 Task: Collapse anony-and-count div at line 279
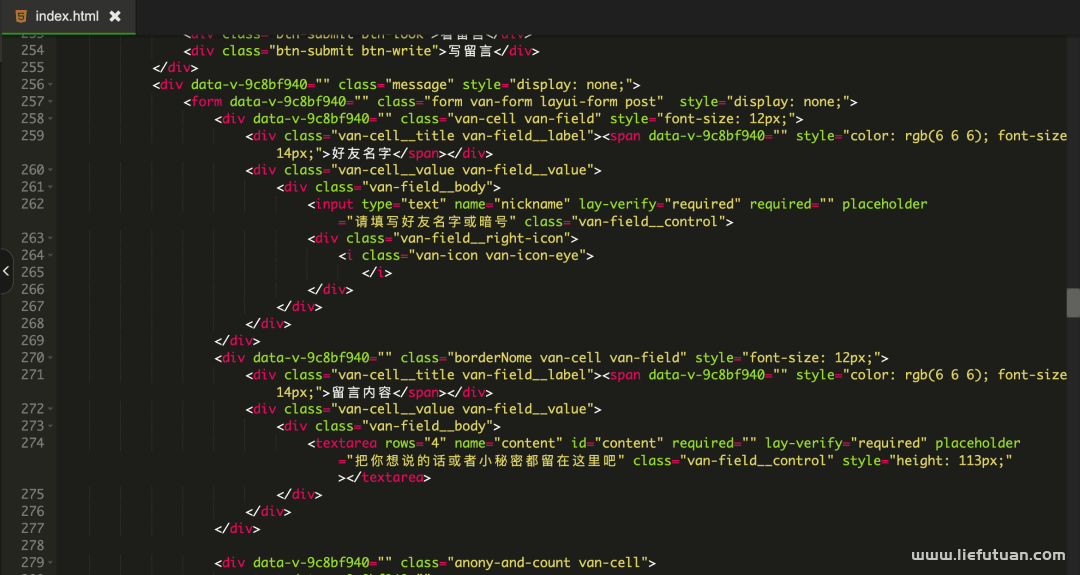coord(51,563)
